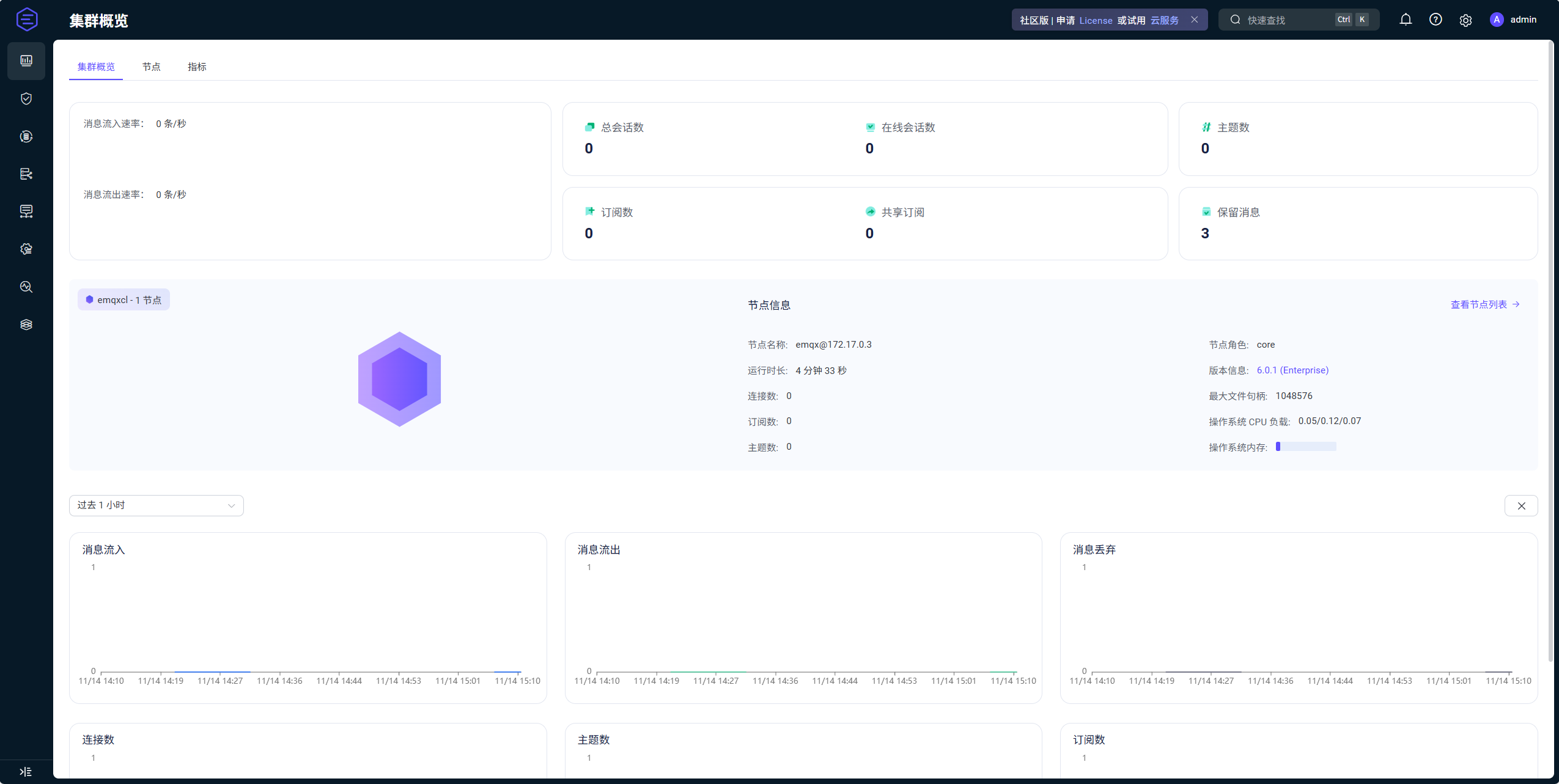Viewport: 1559px width, 784px height.
Task: Open the management settings gear sidebar icon
Action: click(26, 249)
